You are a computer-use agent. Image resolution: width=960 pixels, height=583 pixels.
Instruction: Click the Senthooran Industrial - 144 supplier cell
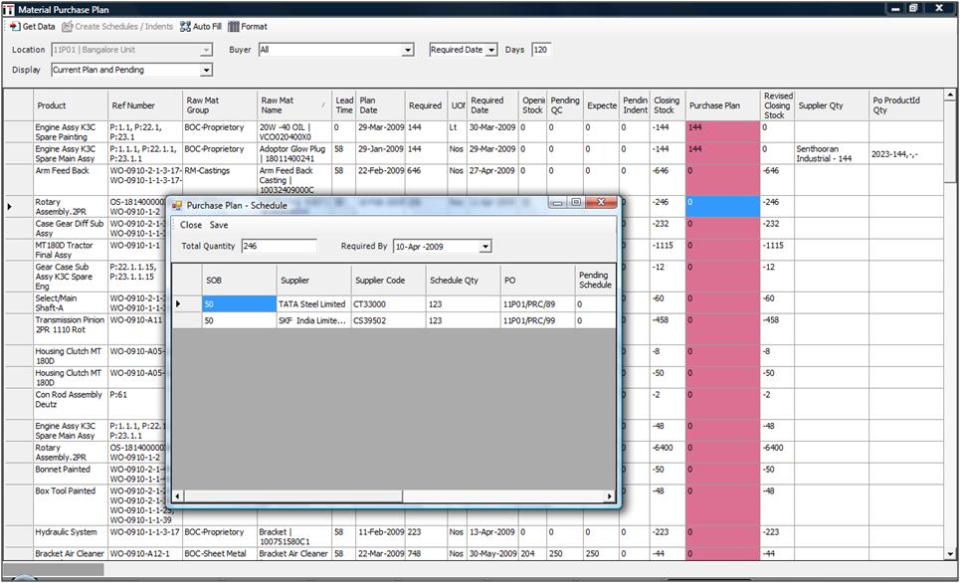point(831,153)
